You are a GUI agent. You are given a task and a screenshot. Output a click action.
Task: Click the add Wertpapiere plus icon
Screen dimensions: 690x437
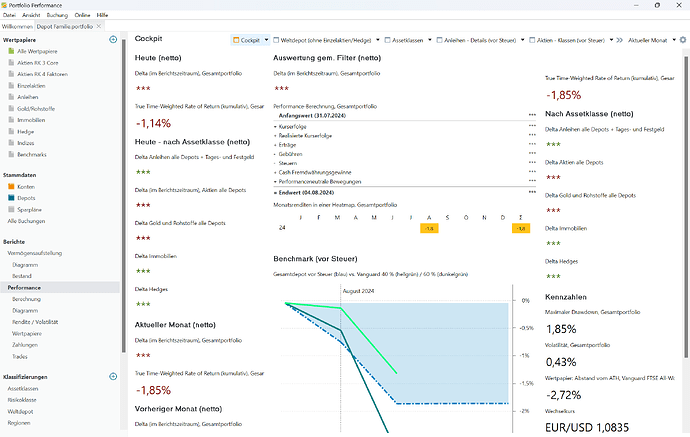[113, 40]
